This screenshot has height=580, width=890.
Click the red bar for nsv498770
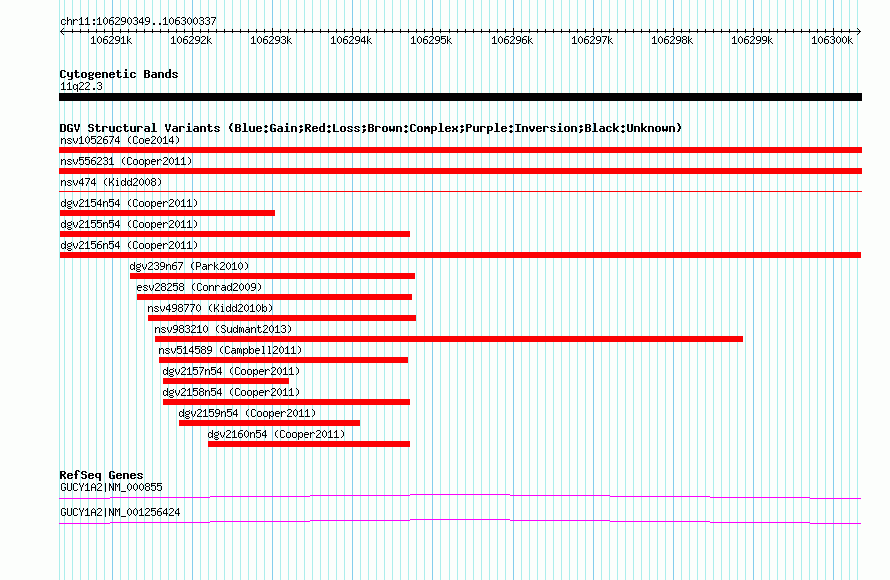tap(282, 318)
